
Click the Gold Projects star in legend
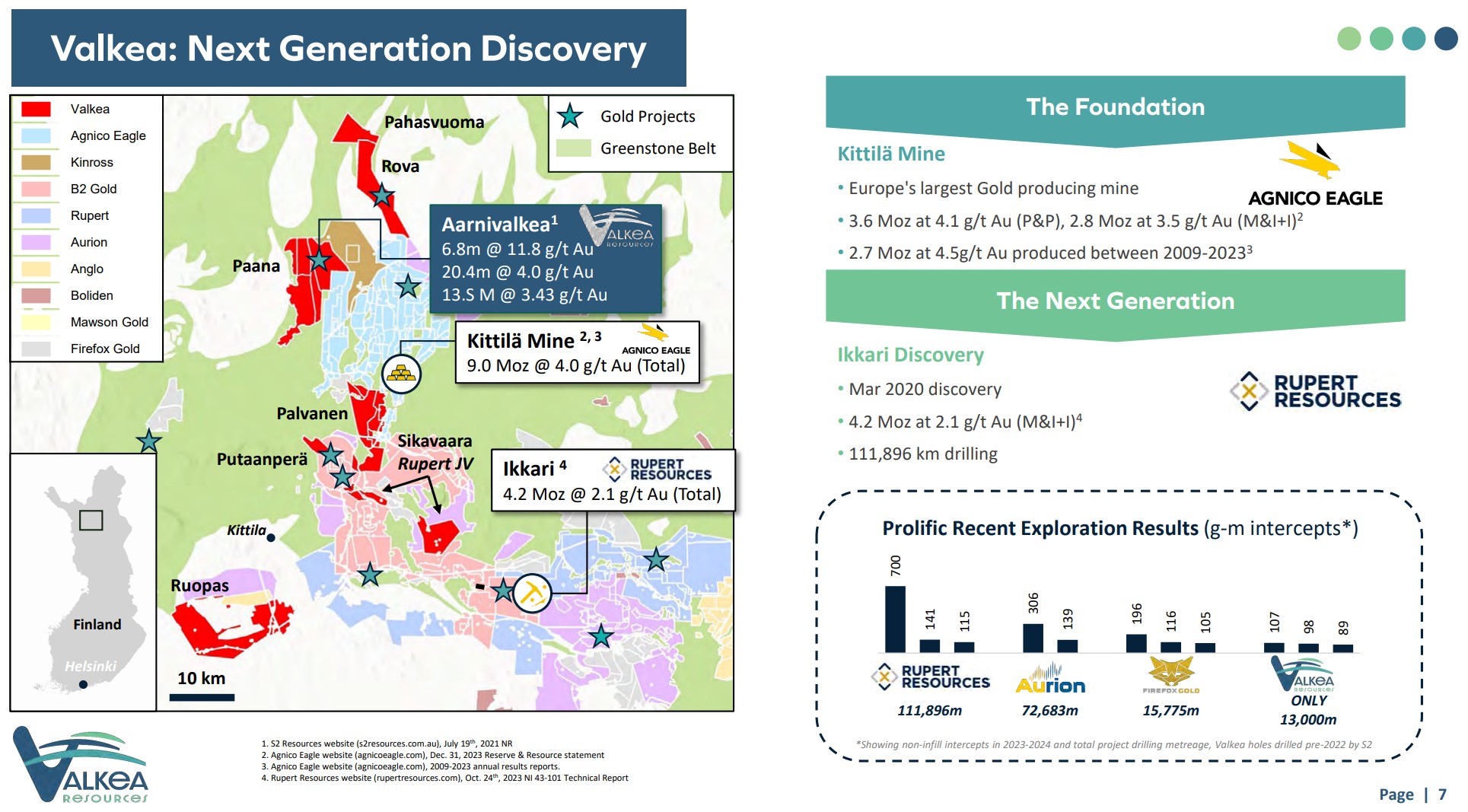pyautogui.click(x=570, y=116)
